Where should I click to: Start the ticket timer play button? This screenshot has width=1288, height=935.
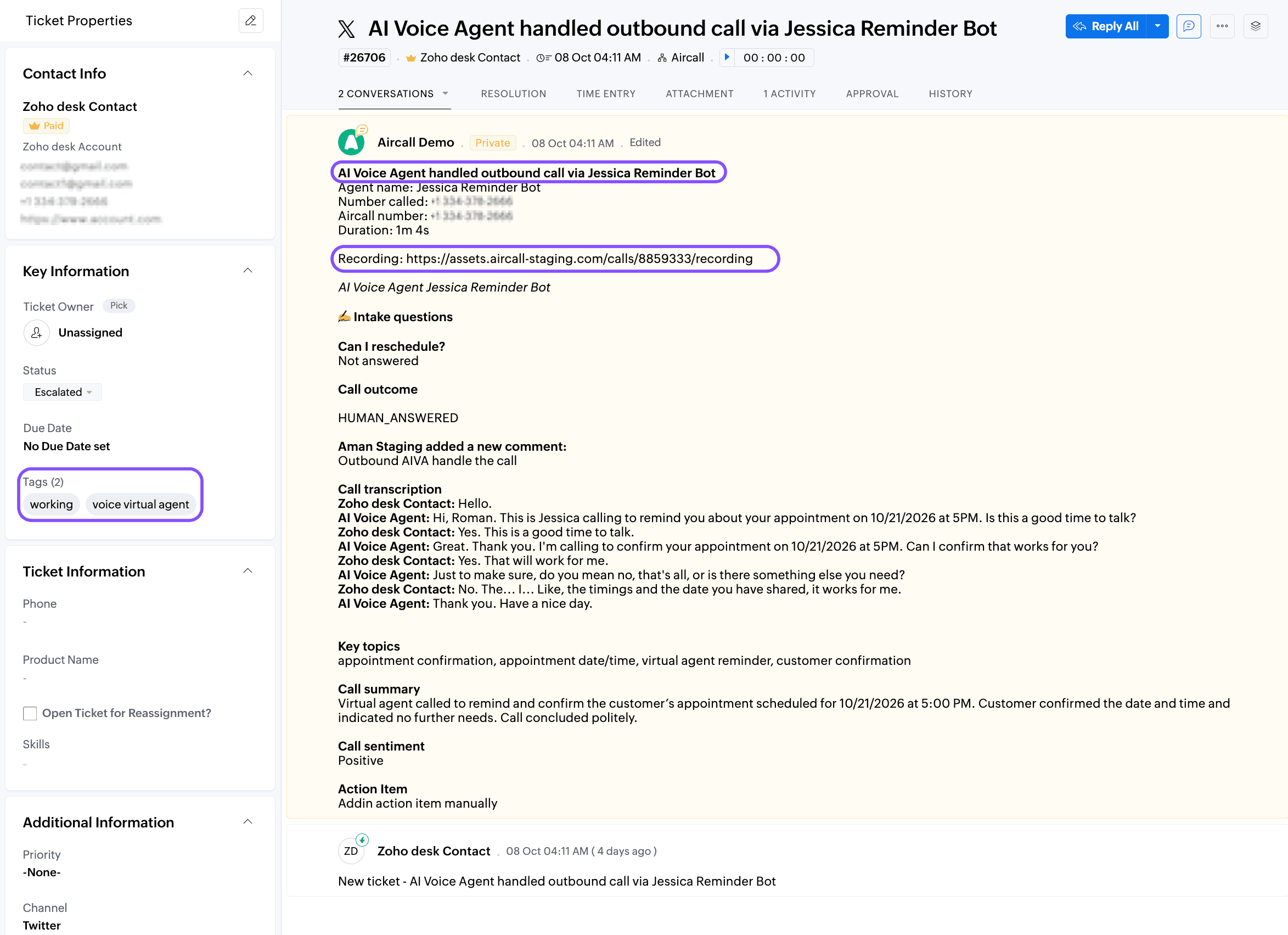[x=727, y=57]
